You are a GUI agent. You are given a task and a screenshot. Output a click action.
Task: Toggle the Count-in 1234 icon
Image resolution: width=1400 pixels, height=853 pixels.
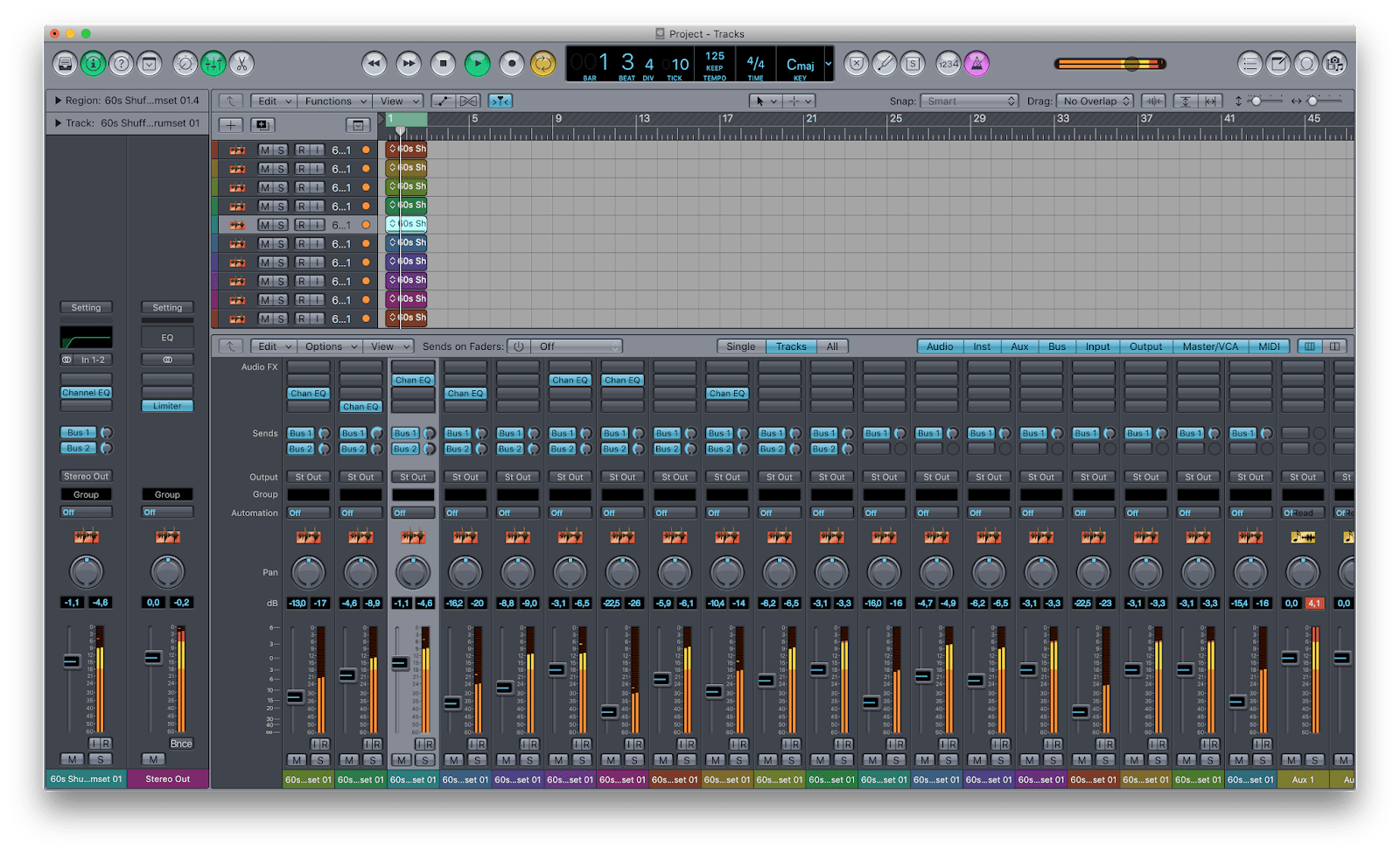point(948,63)
